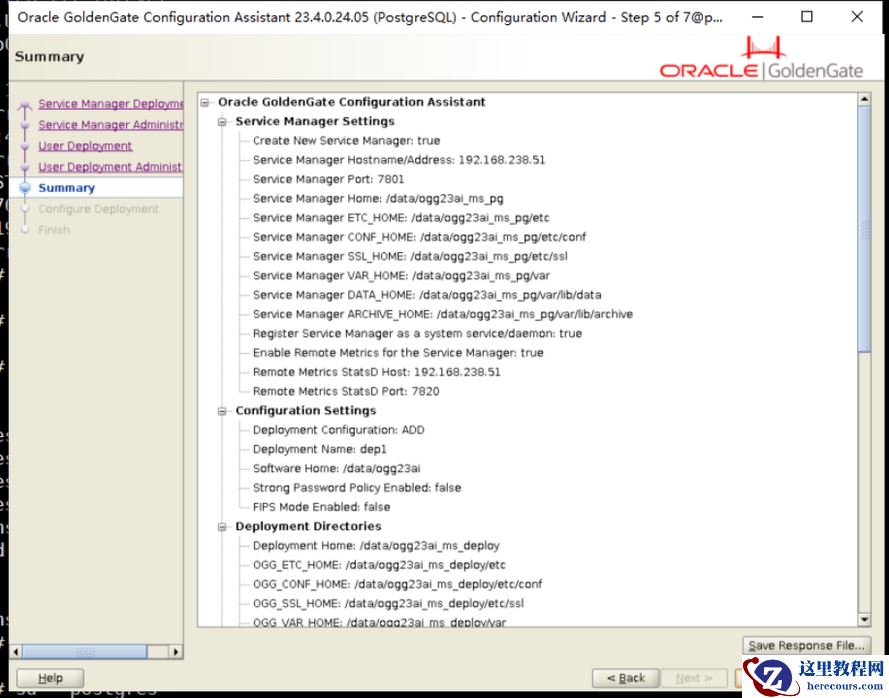Image resolution: width=889 pixels, height=698 pixels.
Task: Click the summary tree vertical scrollbar thumb
Action: pyautogui.click(x=864, y=229)
